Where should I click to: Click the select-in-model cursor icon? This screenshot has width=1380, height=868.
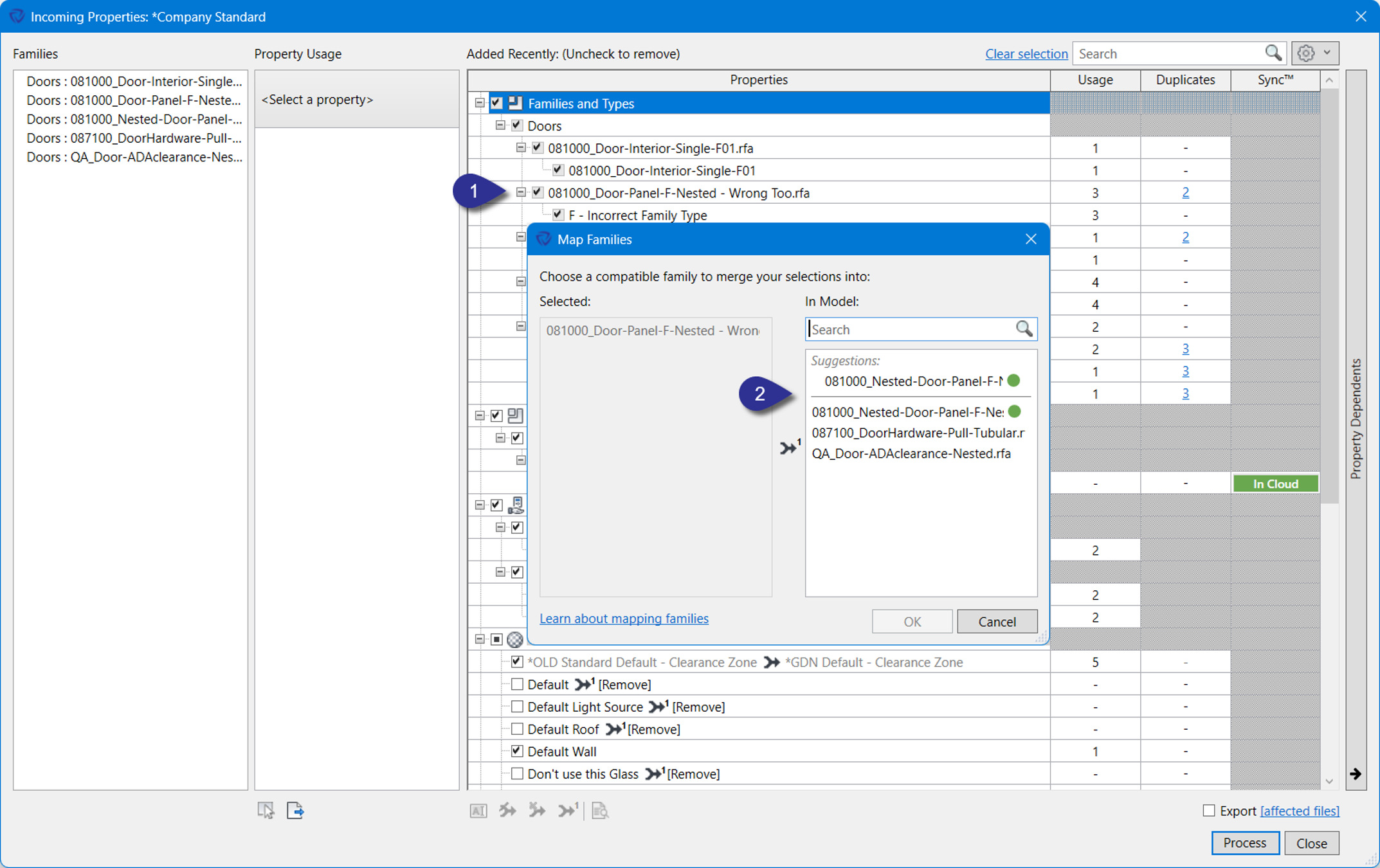click(x=266, y=810)
